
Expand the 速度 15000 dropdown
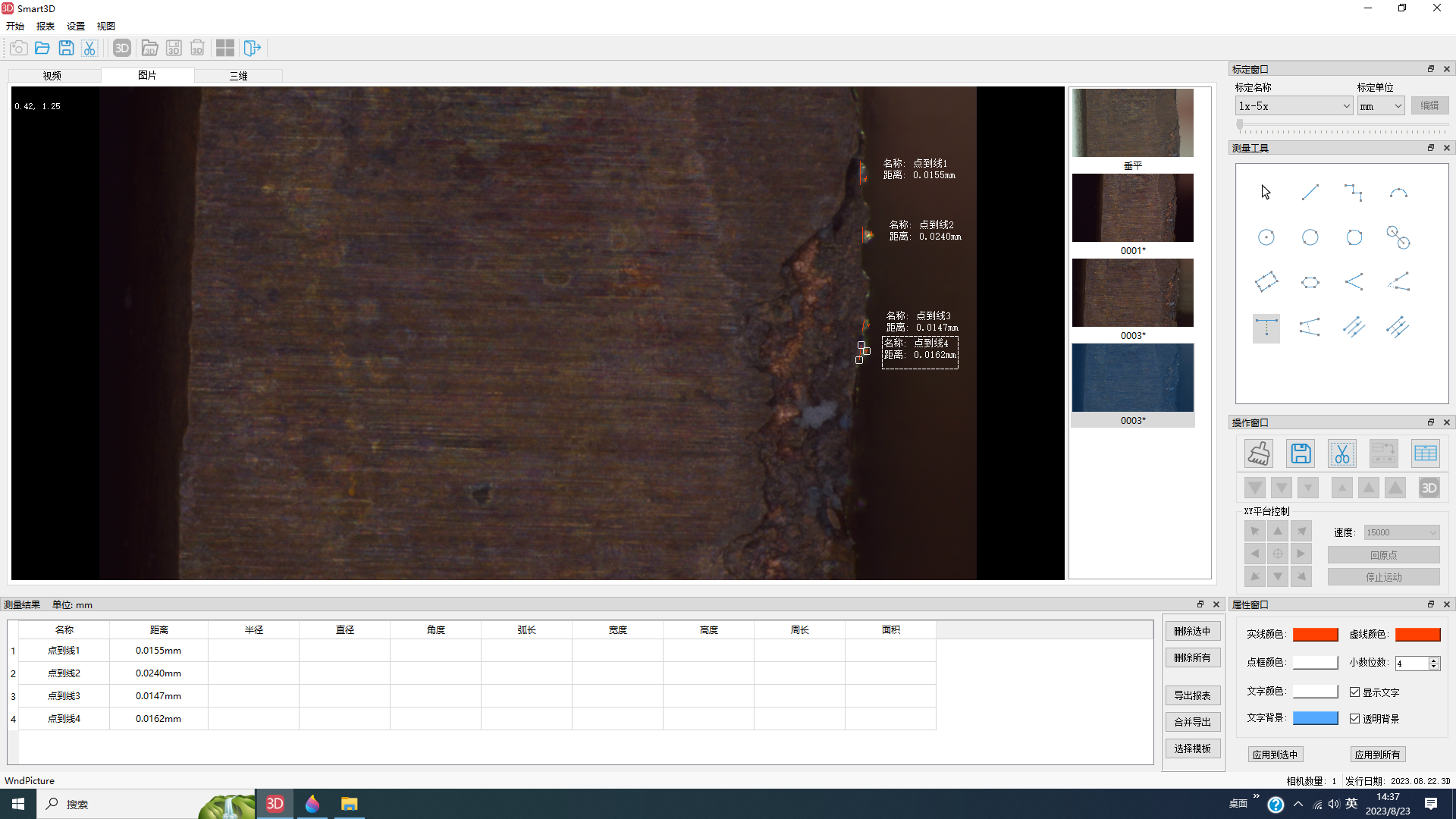[1401, 532]
